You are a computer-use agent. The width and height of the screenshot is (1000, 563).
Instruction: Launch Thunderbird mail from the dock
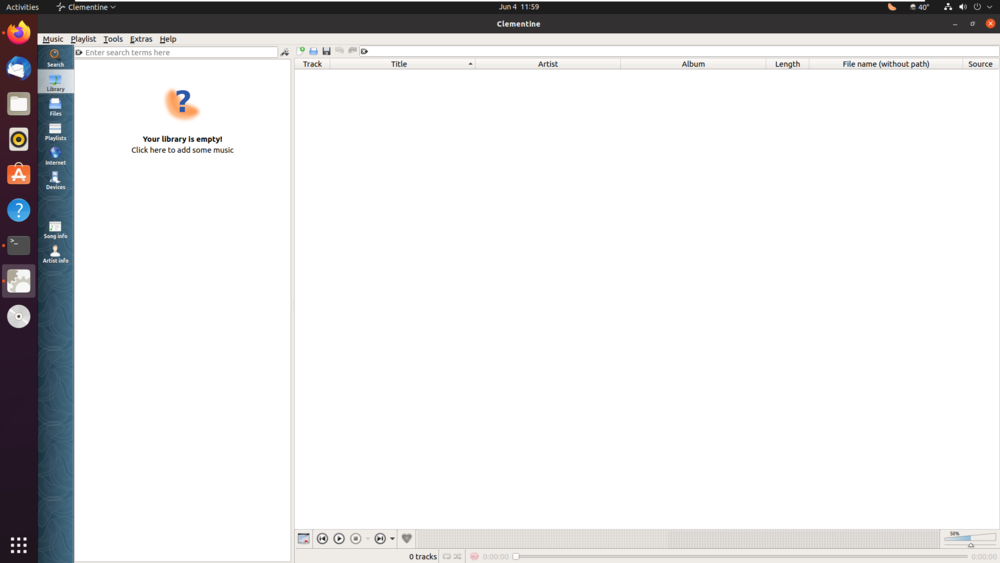(18, 68)
